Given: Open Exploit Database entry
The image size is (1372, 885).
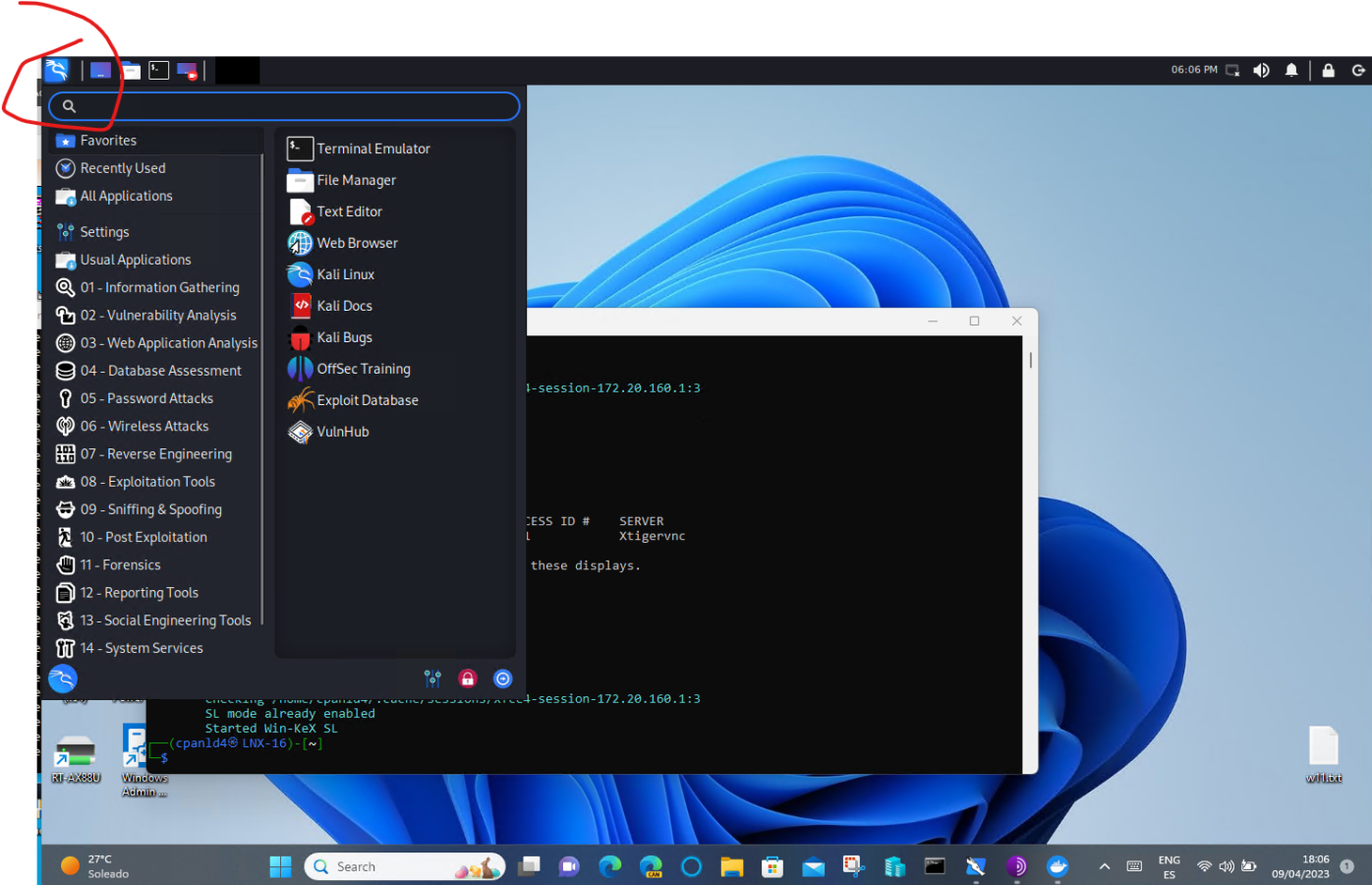Looking at the screenshot, I should pos(395,400).
